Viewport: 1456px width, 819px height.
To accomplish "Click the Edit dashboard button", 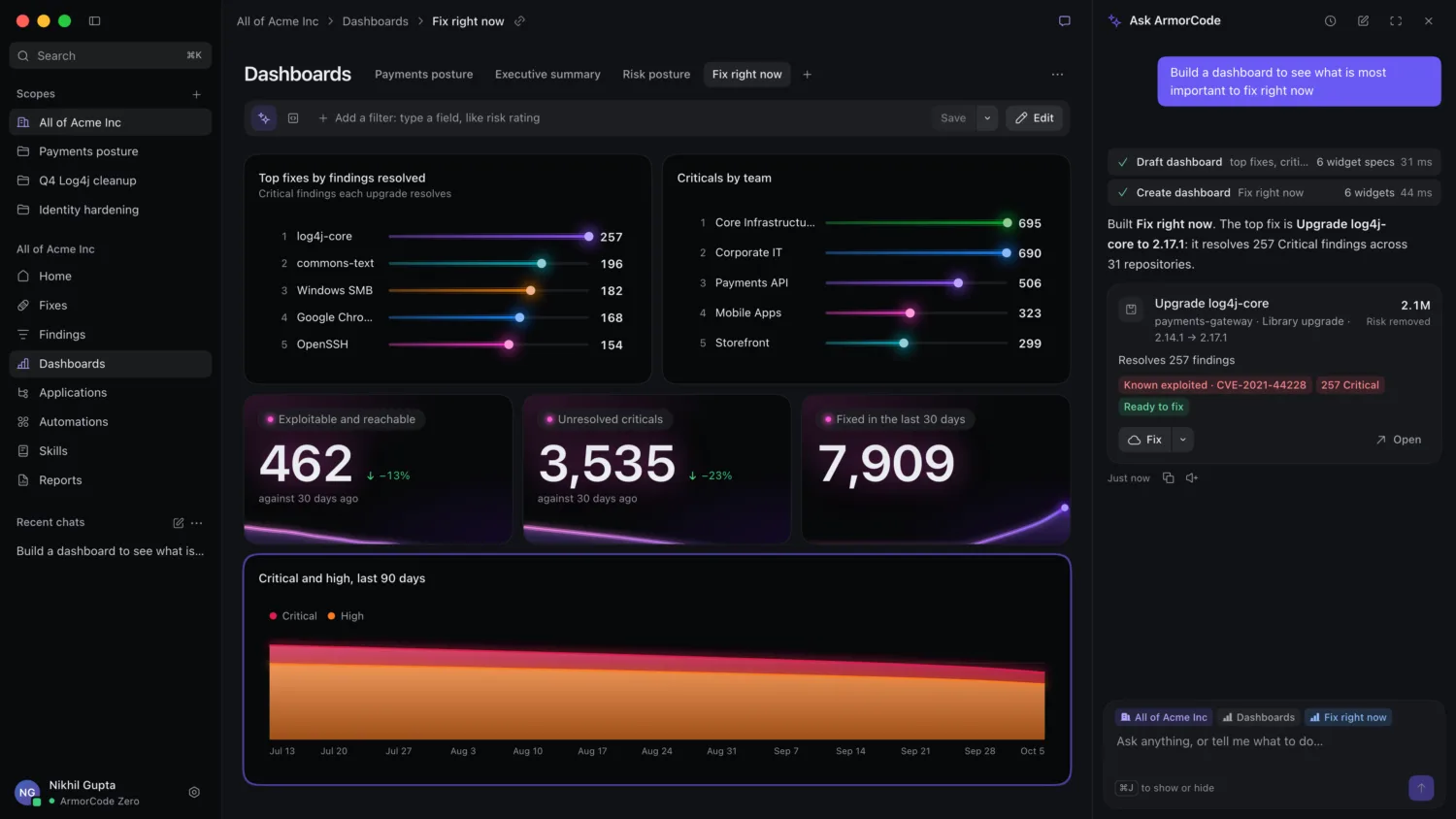I will click(x=1035, y=118).
